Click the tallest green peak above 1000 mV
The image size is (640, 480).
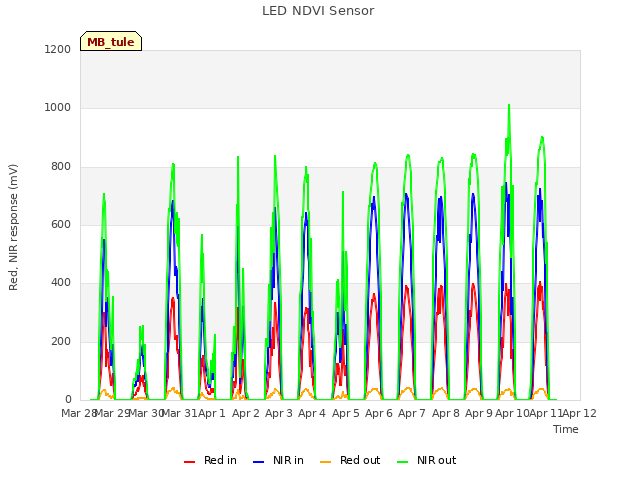click(x=509, y=106)
